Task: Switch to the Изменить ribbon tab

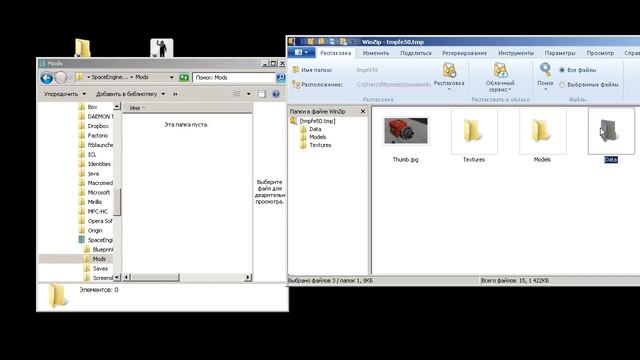Action: [x=376, y=53]
